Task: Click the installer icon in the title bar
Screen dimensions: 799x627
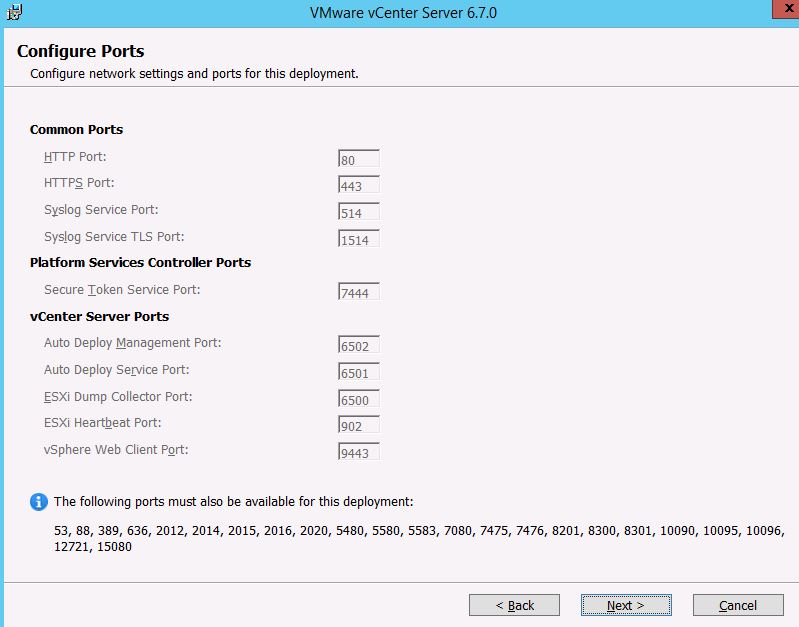Action: pyautogui.click(x=14, y=12)
